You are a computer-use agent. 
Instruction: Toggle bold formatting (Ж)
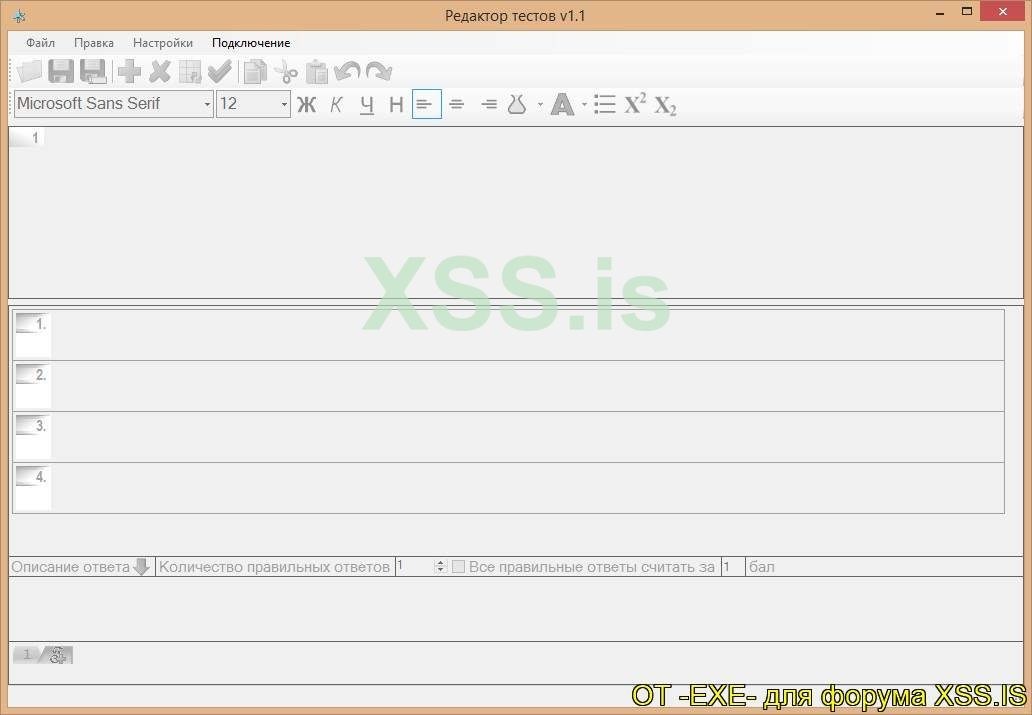(x=307, y=103)
